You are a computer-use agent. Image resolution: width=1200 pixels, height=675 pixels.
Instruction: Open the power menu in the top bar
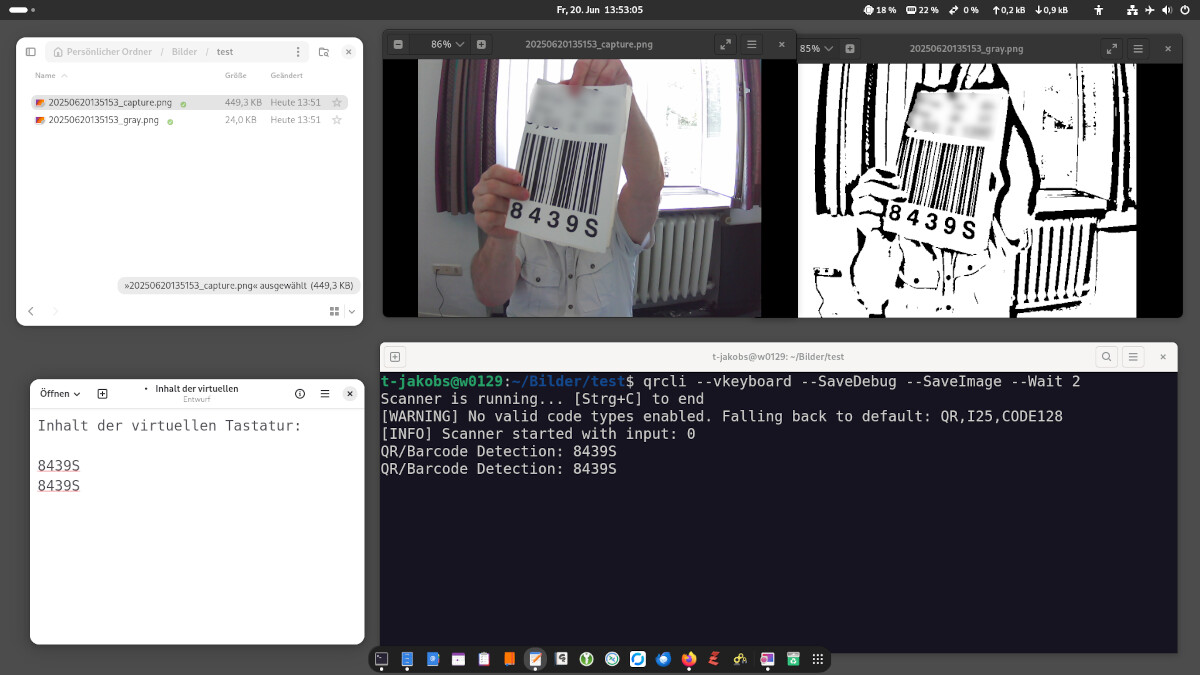click(x=1185, y=9)
